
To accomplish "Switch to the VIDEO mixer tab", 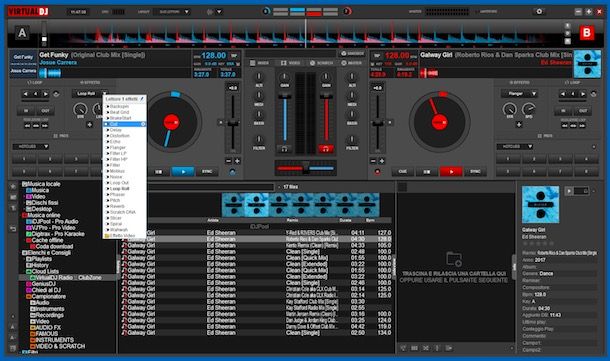I will (x=291, y=63).
